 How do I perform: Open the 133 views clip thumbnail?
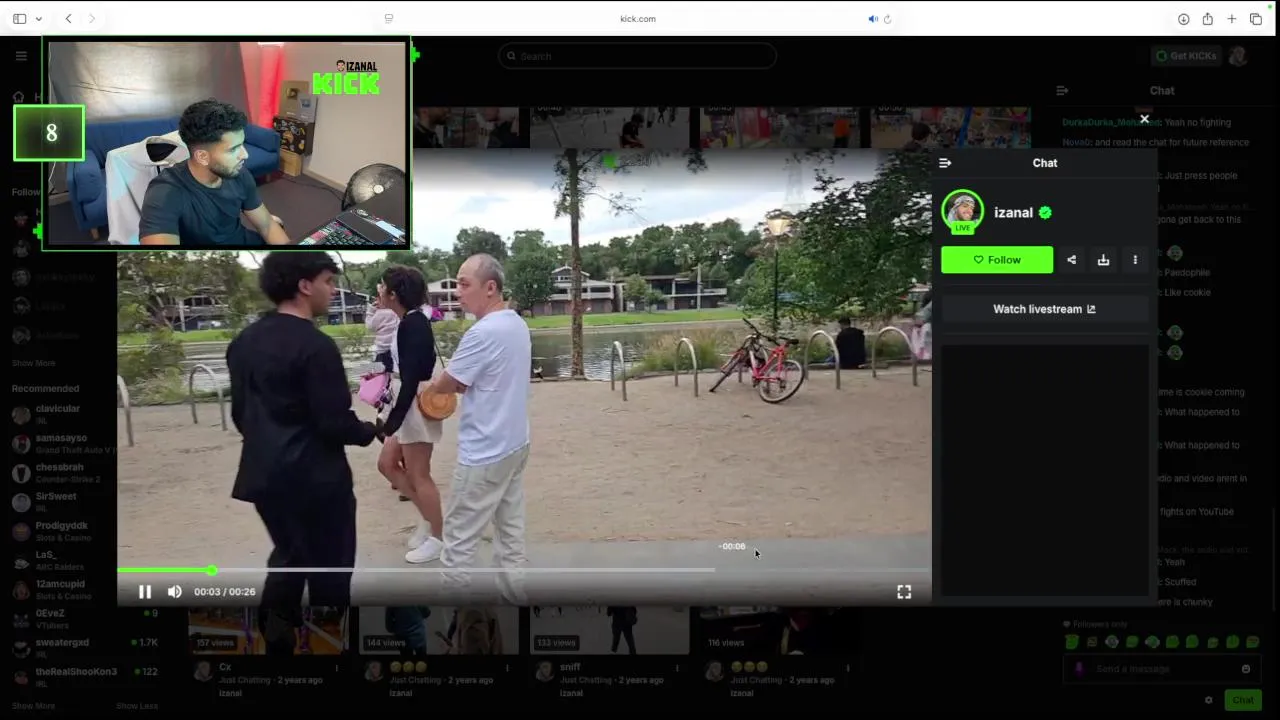(x=609, y=628)
